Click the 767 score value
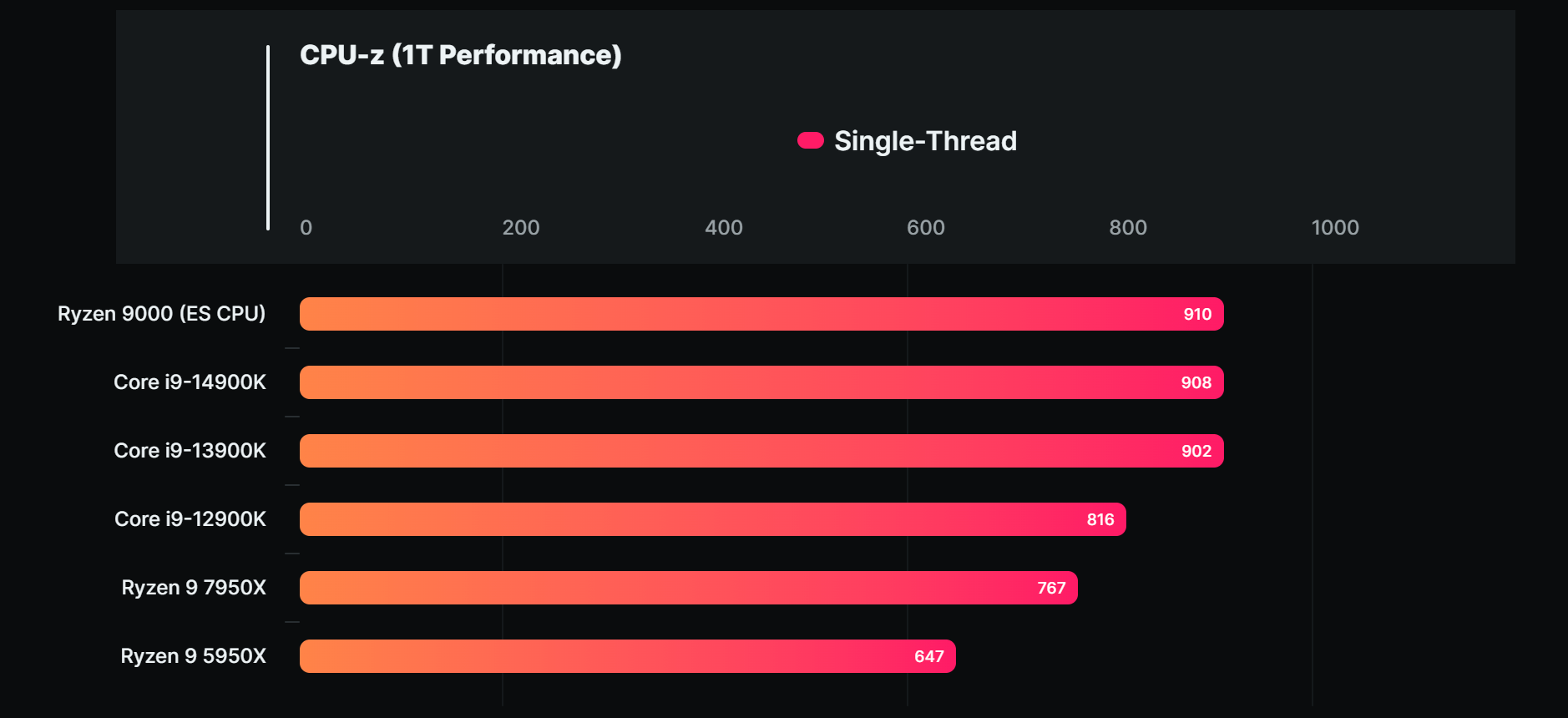The width and height of the screenshot is (1568, 718). pos(1051,589)
